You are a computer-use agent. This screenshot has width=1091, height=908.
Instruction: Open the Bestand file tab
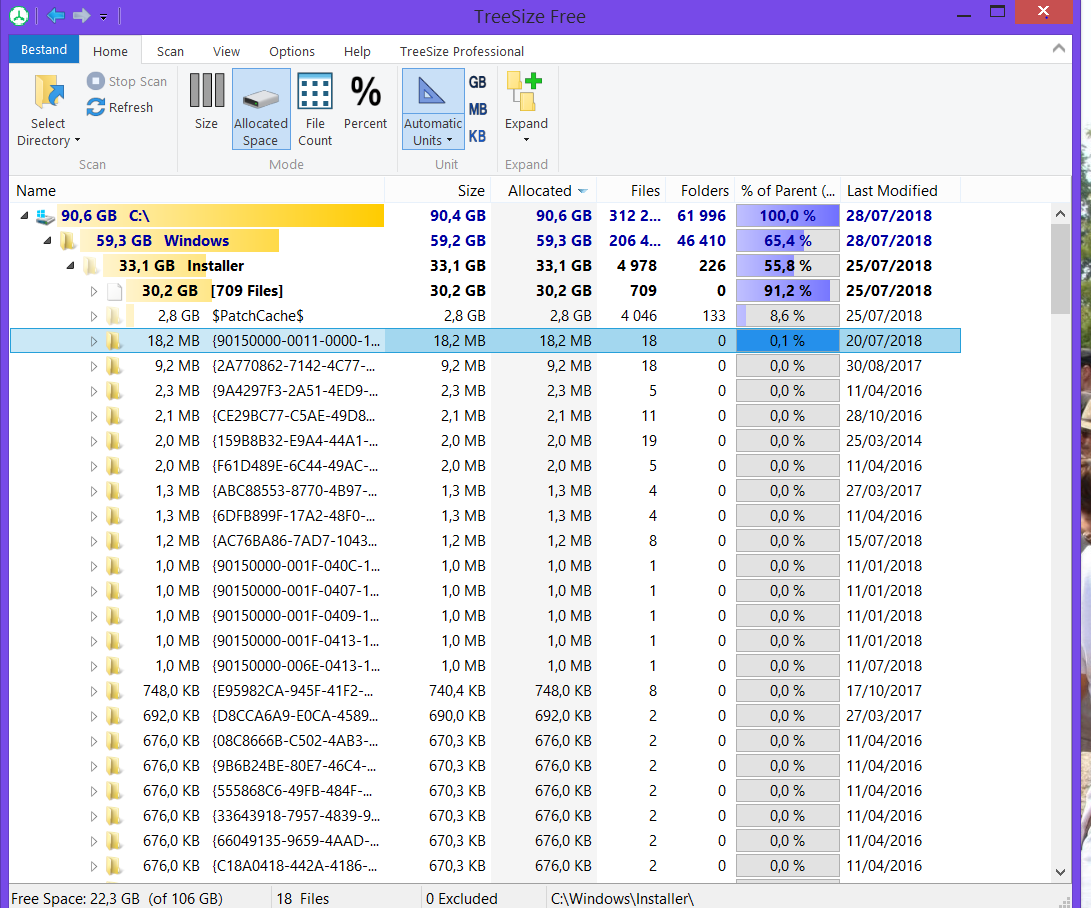44,49
